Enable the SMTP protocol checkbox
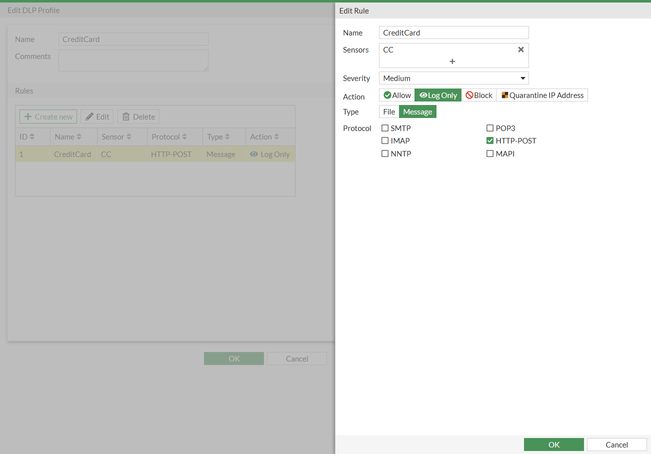 click(x=385, y=128)
